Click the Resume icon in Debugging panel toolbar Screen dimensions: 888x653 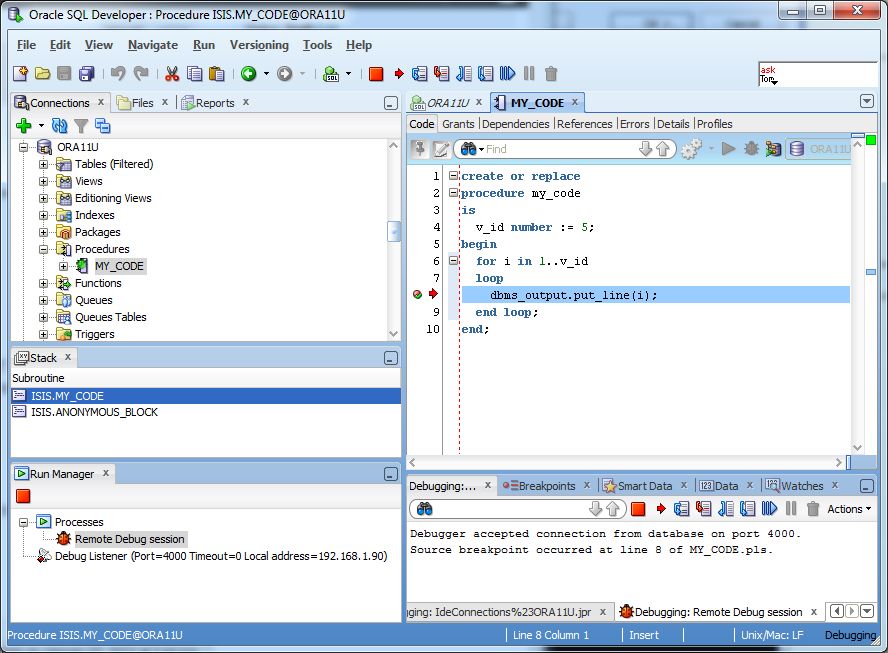(x=769, y=509)
